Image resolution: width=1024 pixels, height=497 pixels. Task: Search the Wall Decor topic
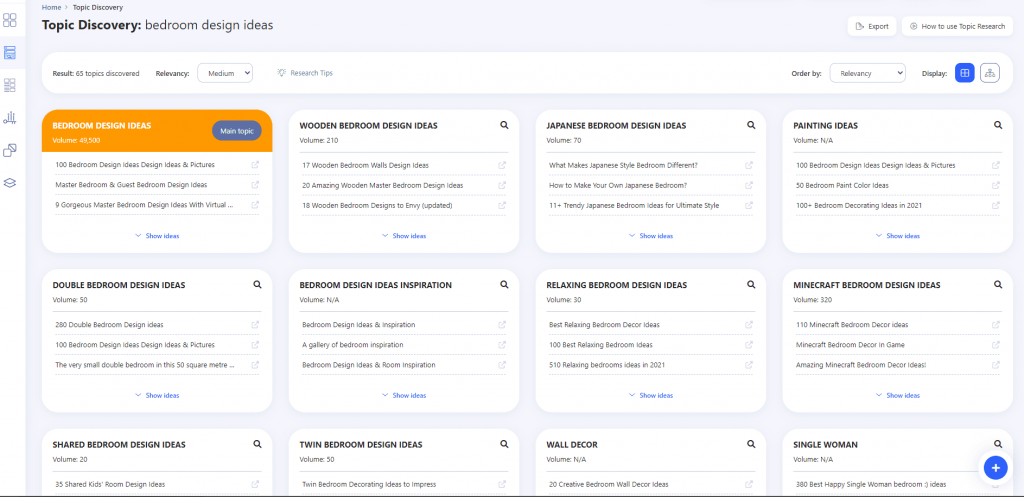pyautogui.click(x=751, y=444)
